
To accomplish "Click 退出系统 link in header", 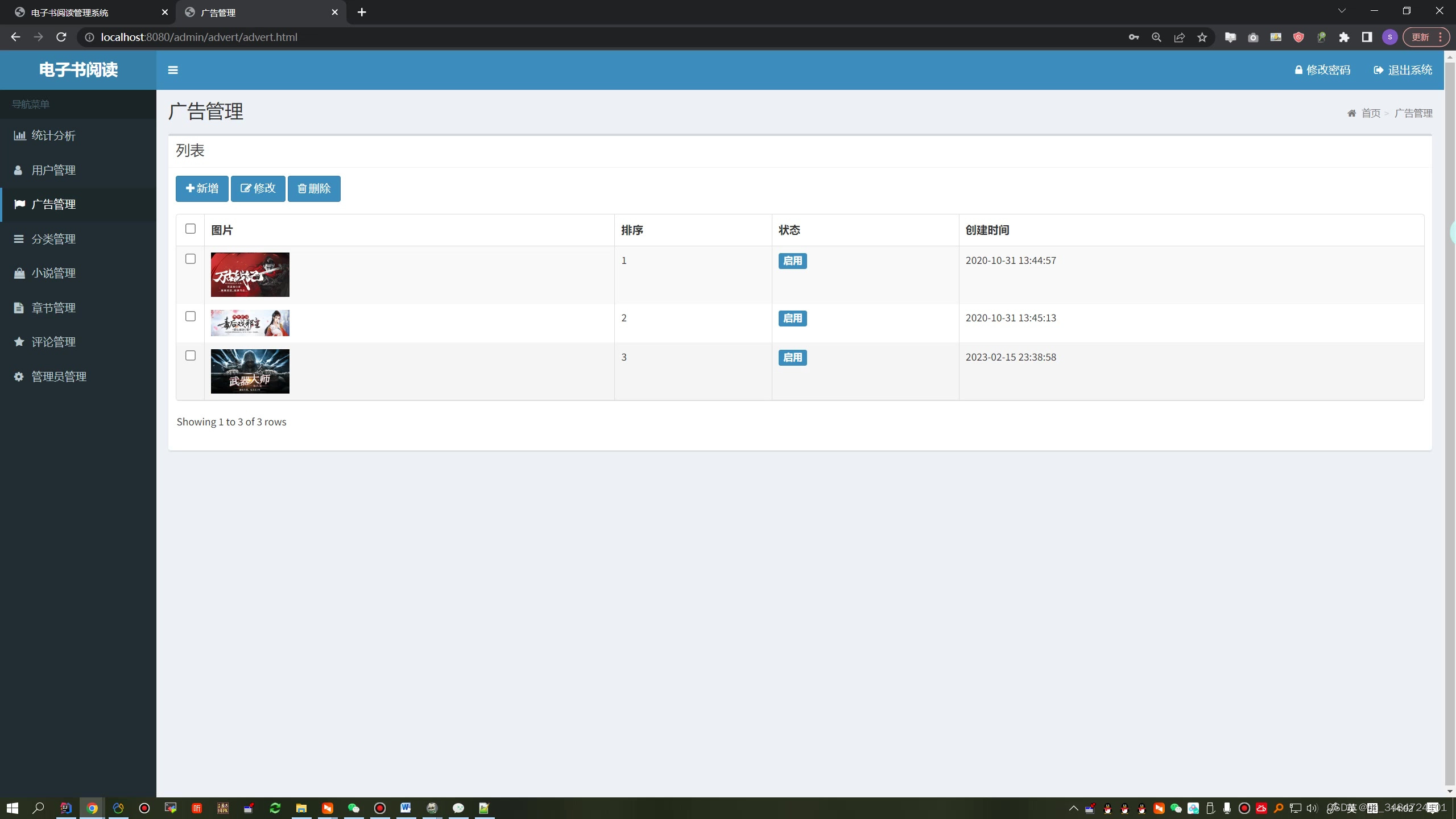I will pyautogui.click(x=1403, y=70).
